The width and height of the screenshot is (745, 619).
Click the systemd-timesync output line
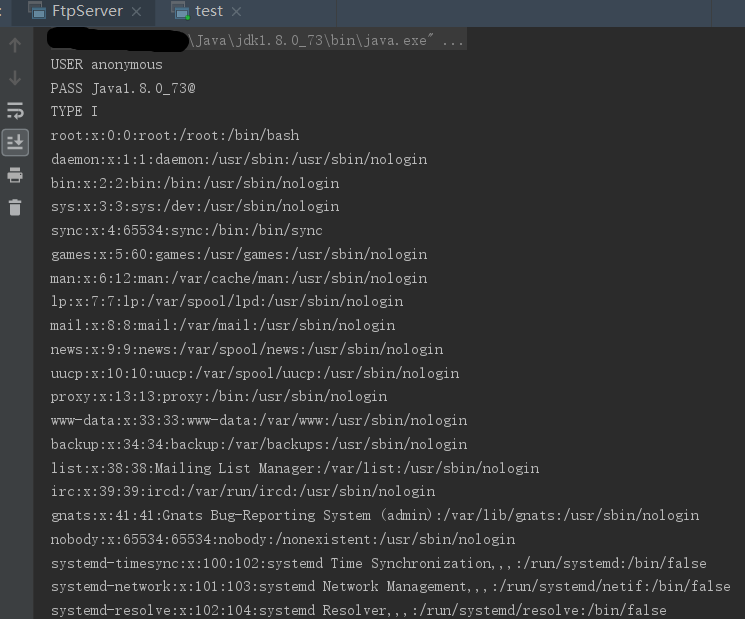(x=390, y=563)
